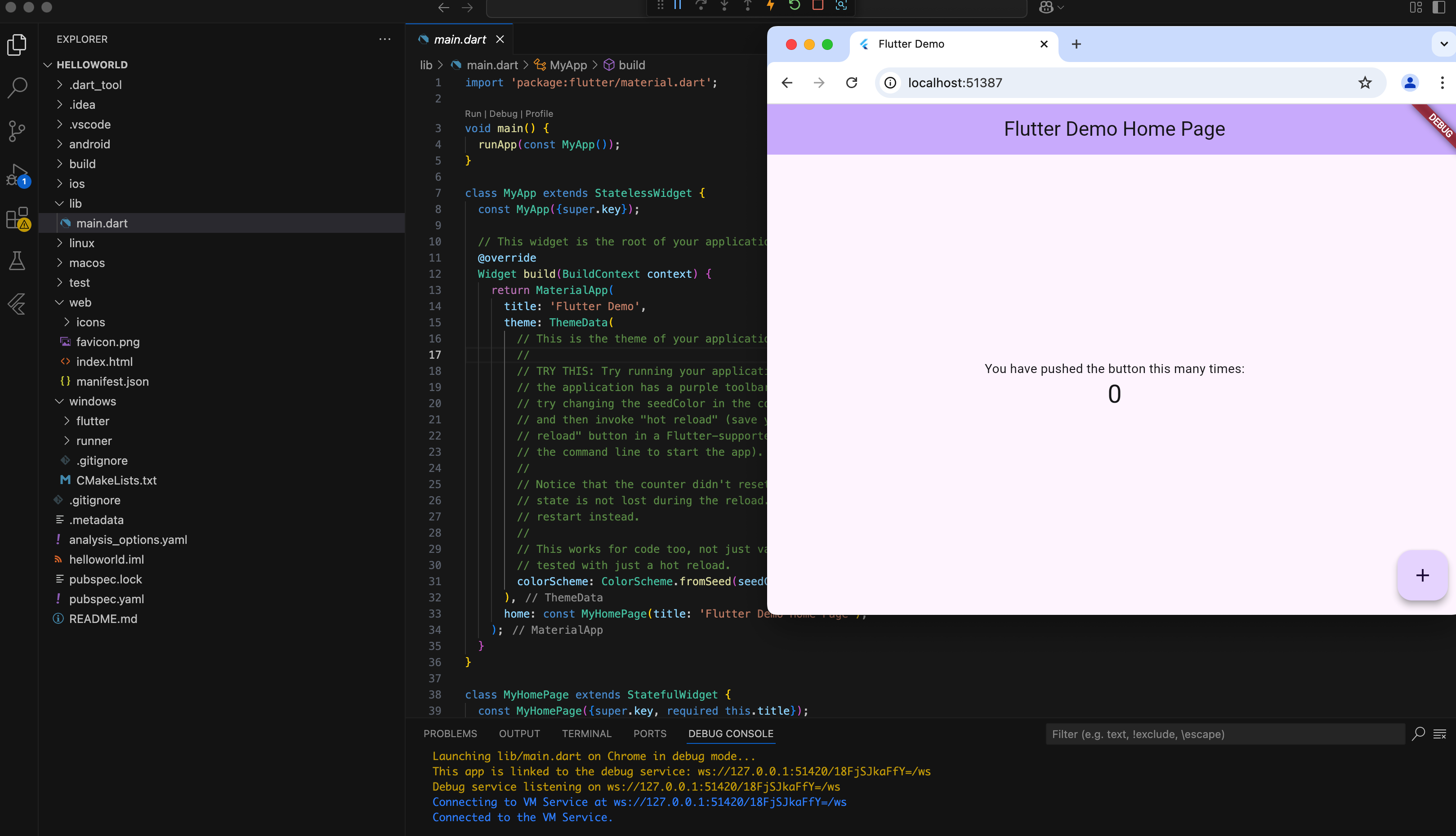
Task: Open the Source Control view
Action: tap(17, 131)
